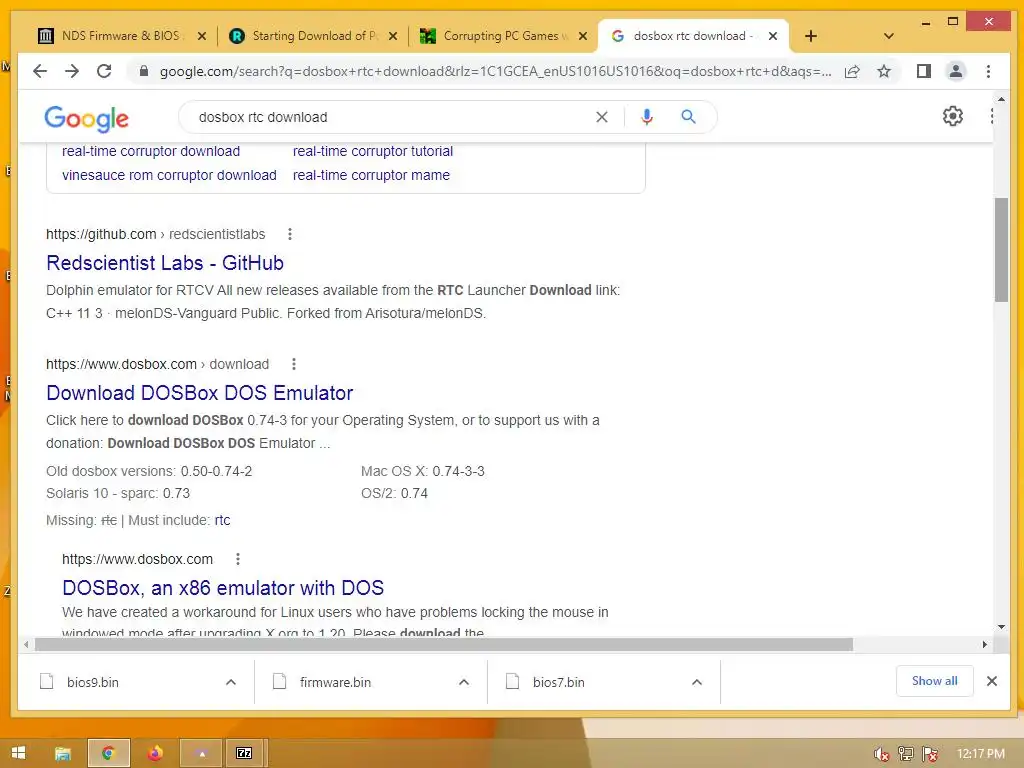View site security lock info

click(x=144, y=71)
